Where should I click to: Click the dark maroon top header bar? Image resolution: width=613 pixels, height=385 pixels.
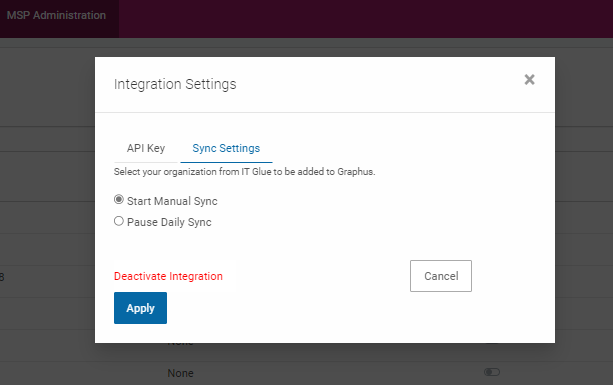pyautogui.click(x=366, y=19)
